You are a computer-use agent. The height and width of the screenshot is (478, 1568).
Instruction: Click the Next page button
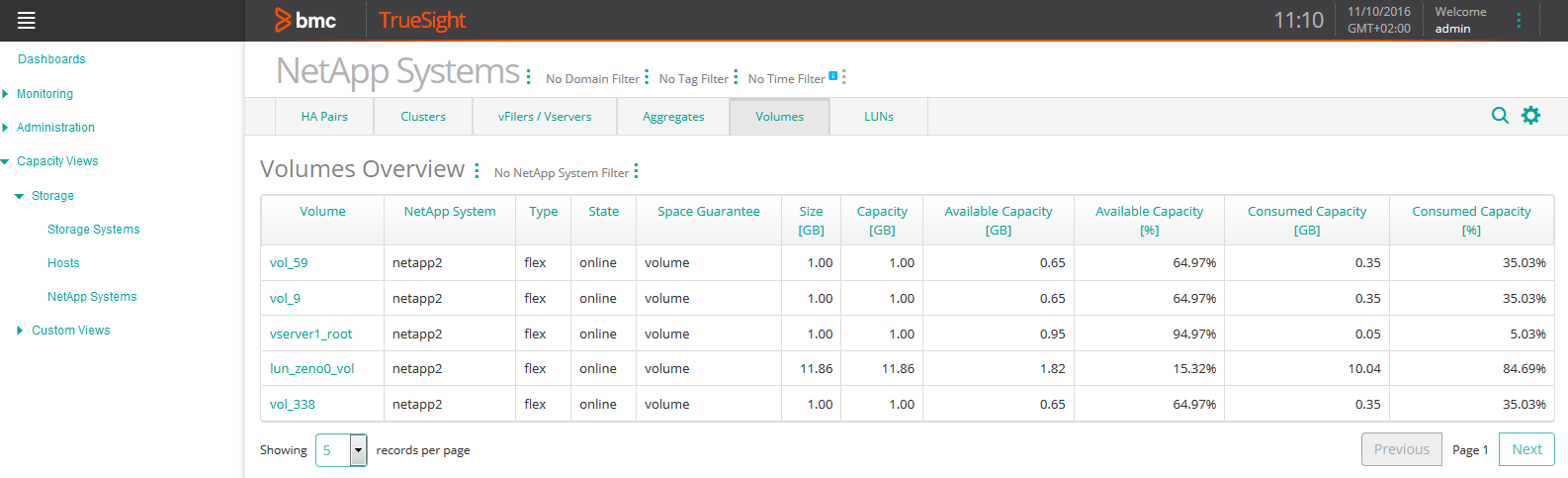click(x=1526, y=449)
